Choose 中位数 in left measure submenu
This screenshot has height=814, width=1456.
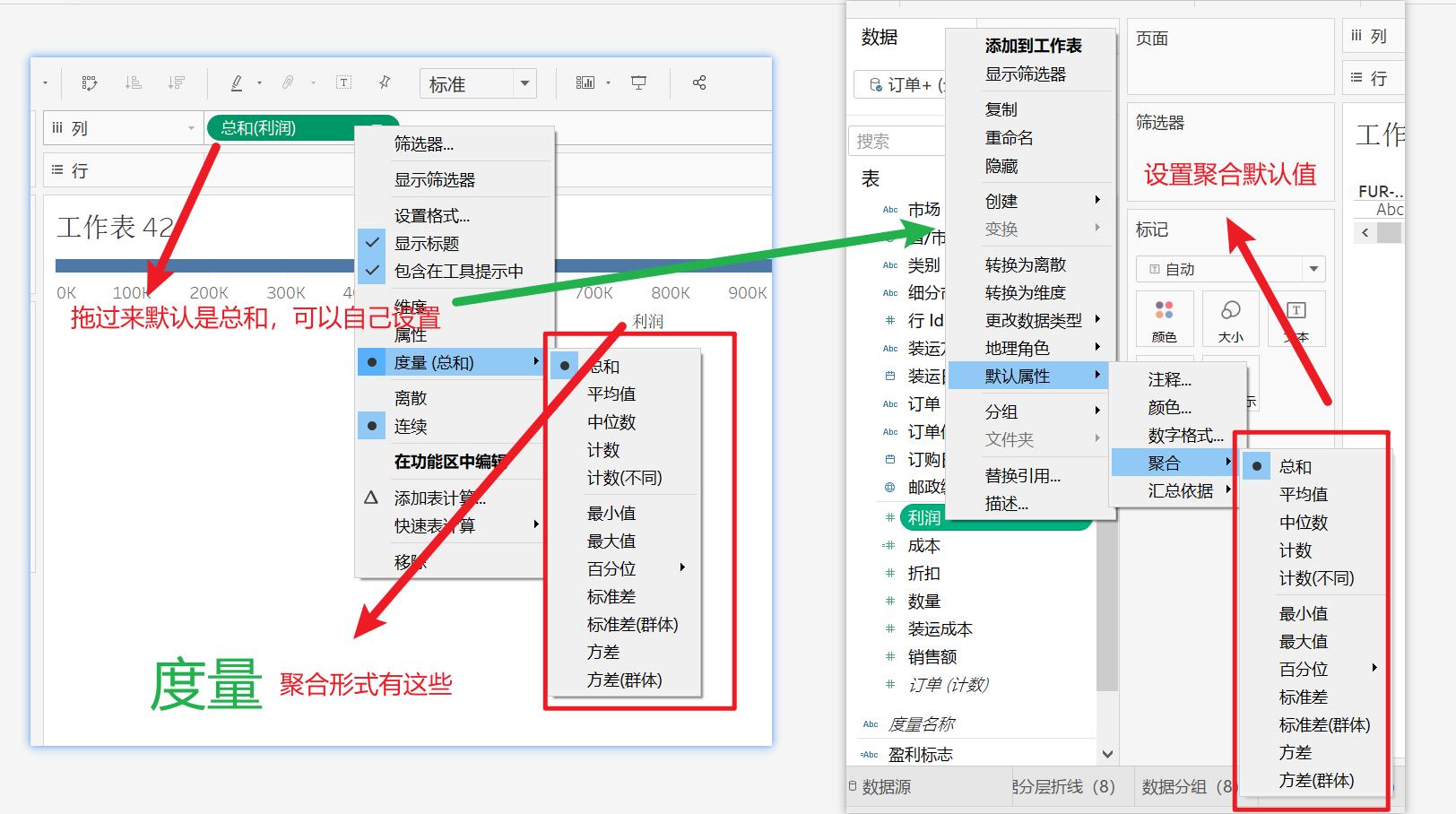click(625, 421)
